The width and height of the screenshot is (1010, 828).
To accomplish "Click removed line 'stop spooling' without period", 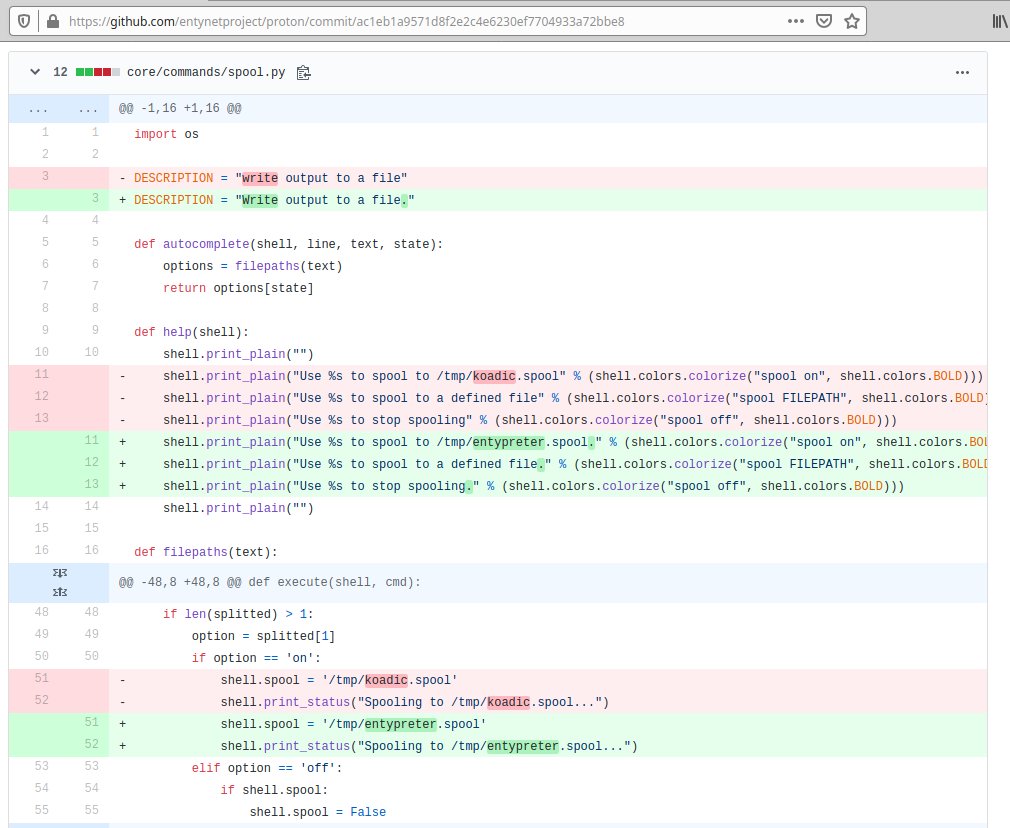I will 498,420.
